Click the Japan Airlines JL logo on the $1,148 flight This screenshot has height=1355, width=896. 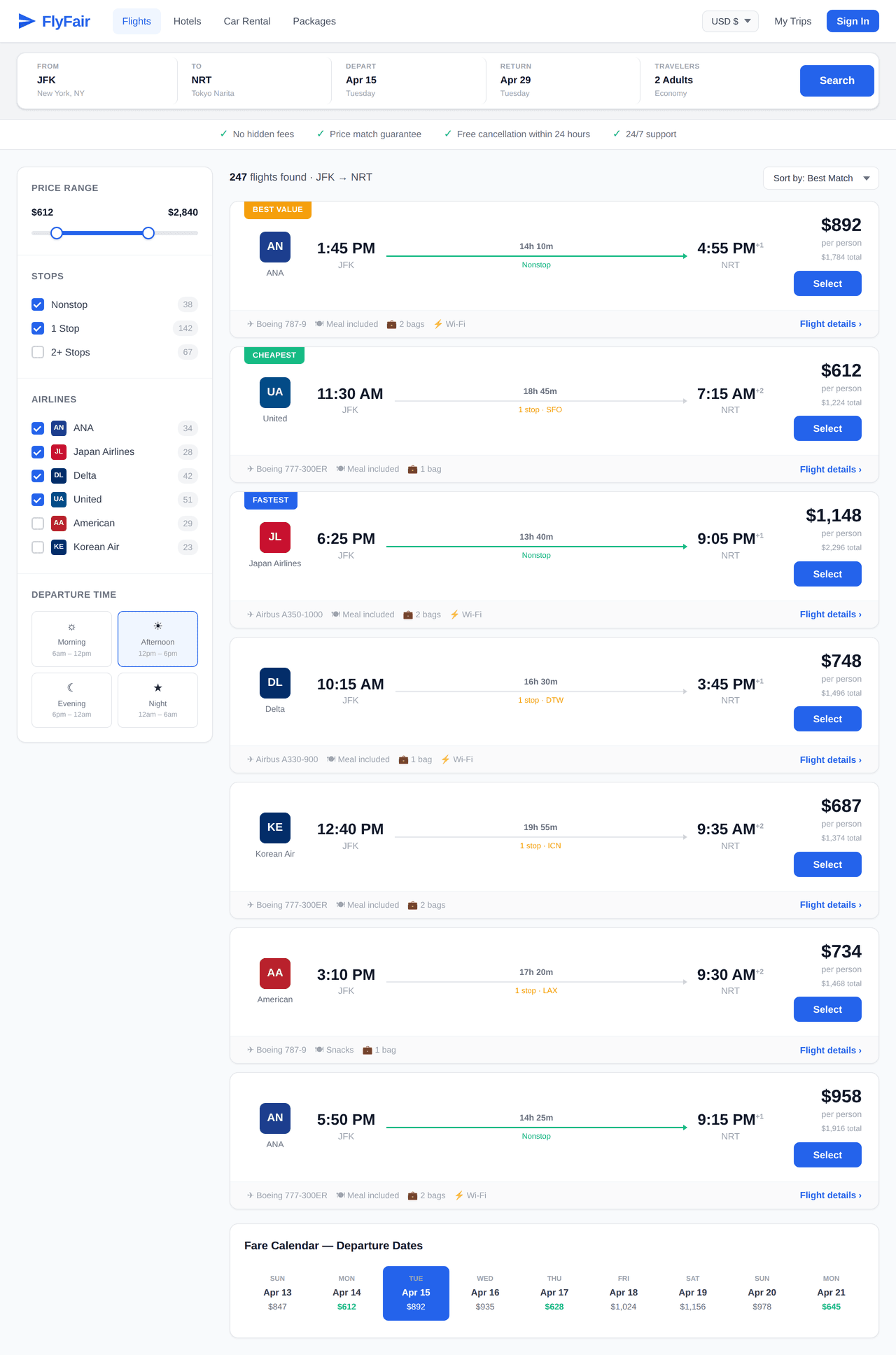275,537
